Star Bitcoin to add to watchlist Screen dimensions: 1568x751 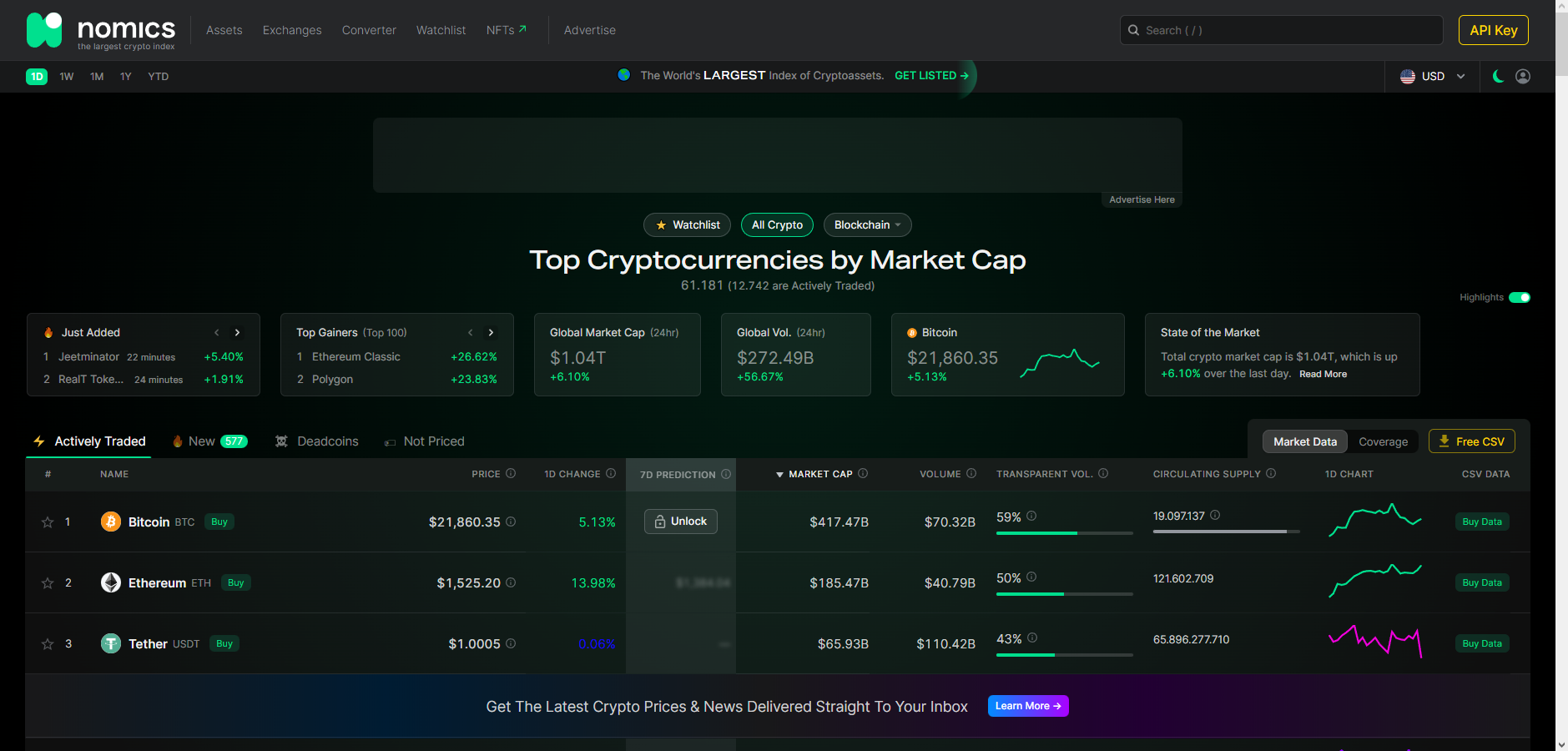[48, 522]
